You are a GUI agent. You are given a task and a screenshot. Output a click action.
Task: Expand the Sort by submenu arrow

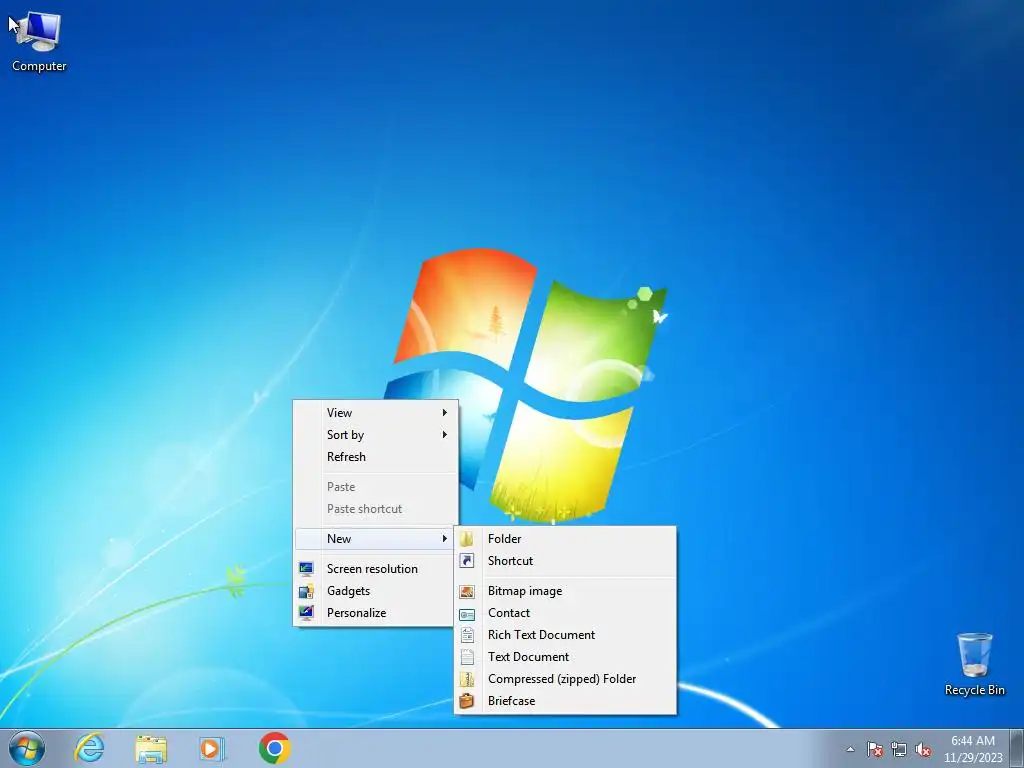[x=445, y=435]
